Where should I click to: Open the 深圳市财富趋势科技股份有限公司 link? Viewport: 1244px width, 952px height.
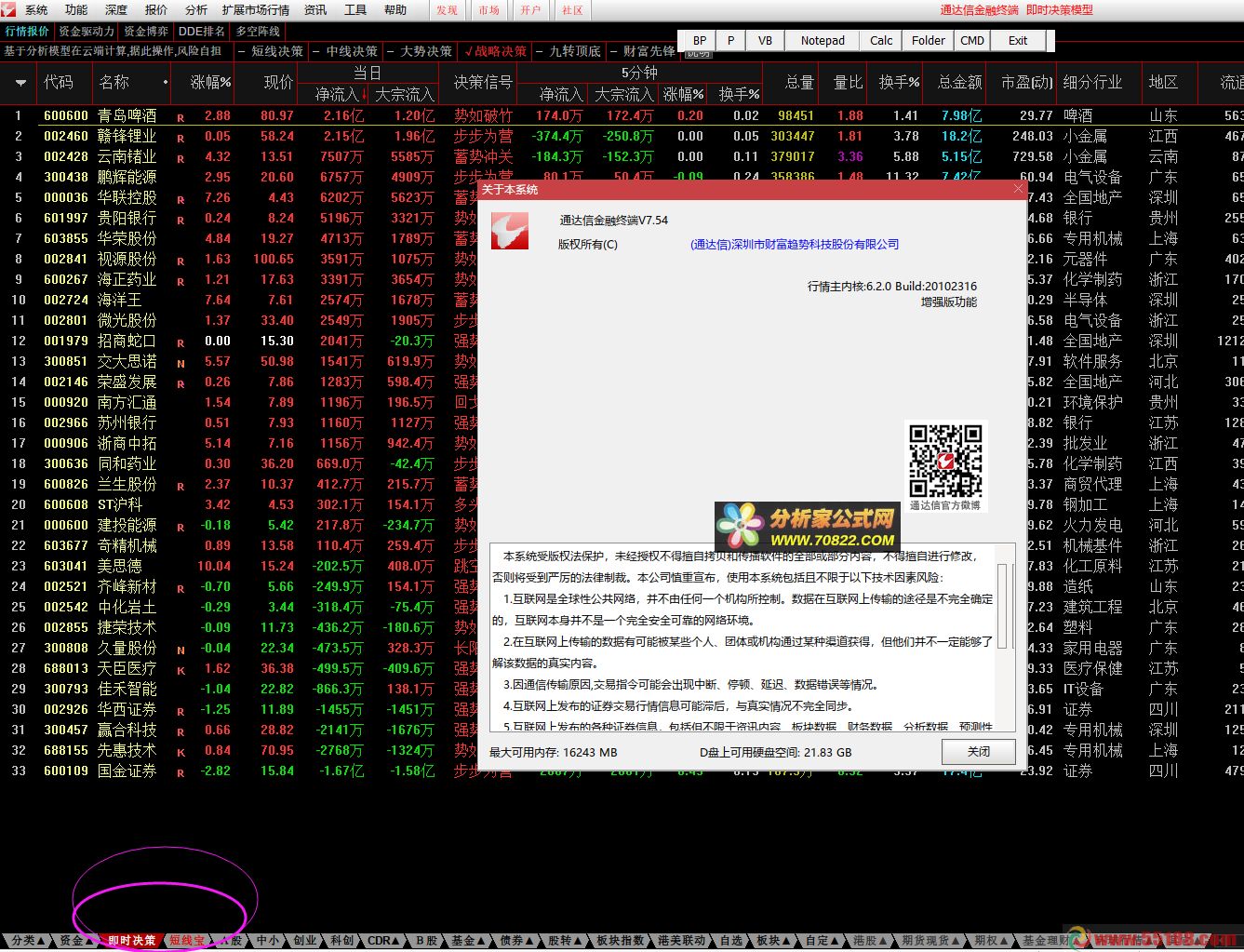[795, 245]
